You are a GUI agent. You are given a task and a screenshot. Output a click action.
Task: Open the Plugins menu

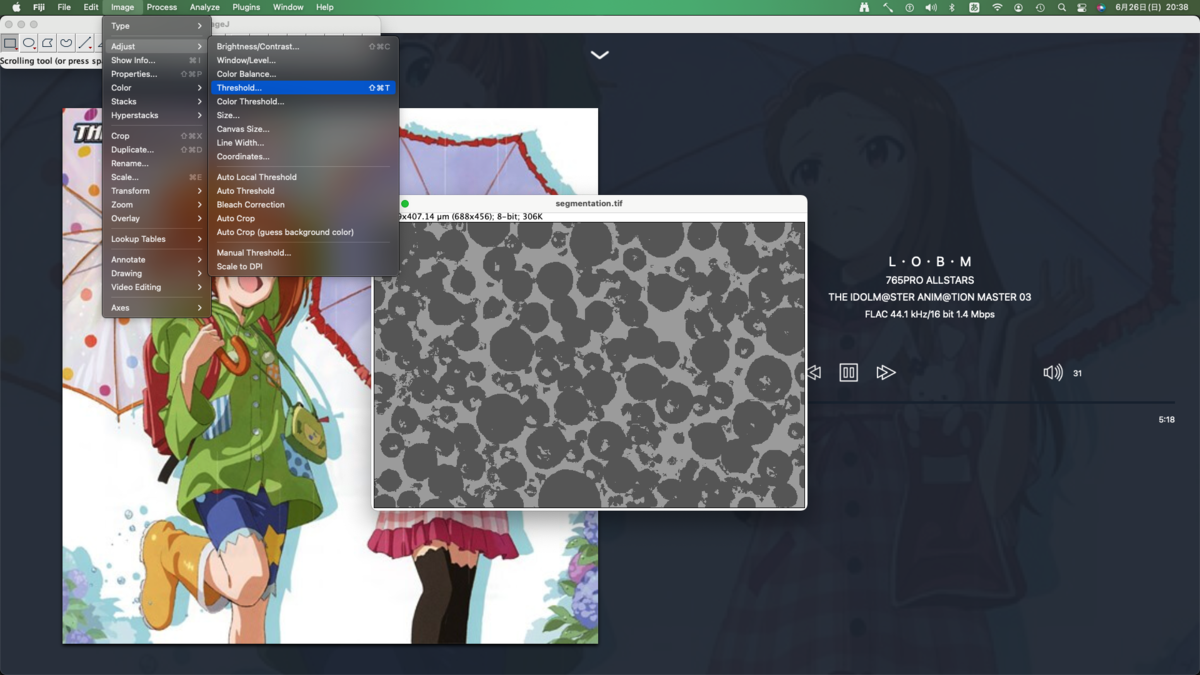[246, 7]
